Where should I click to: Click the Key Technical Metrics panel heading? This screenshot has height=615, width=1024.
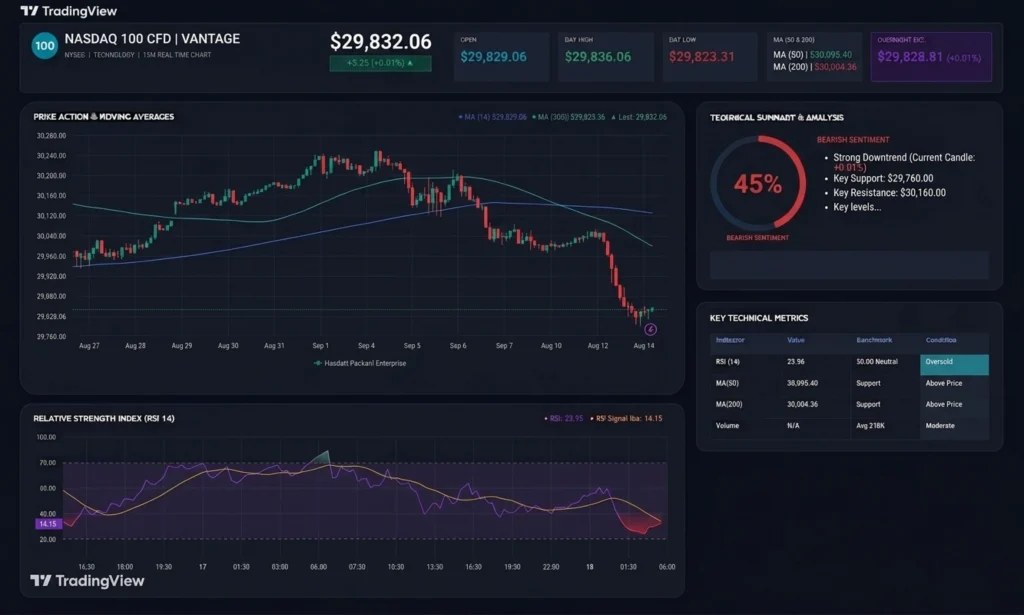click(x=759, y=318)
